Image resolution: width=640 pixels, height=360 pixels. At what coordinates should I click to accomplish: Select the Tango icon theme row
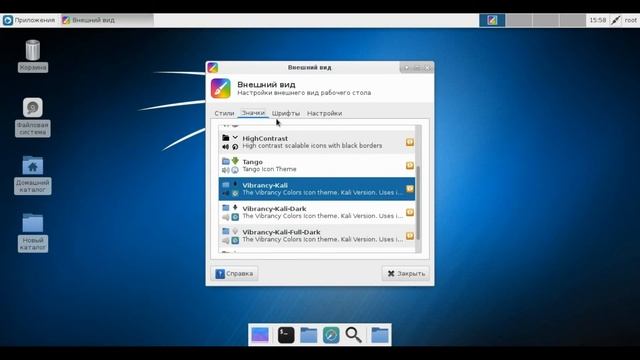(317, 165)
